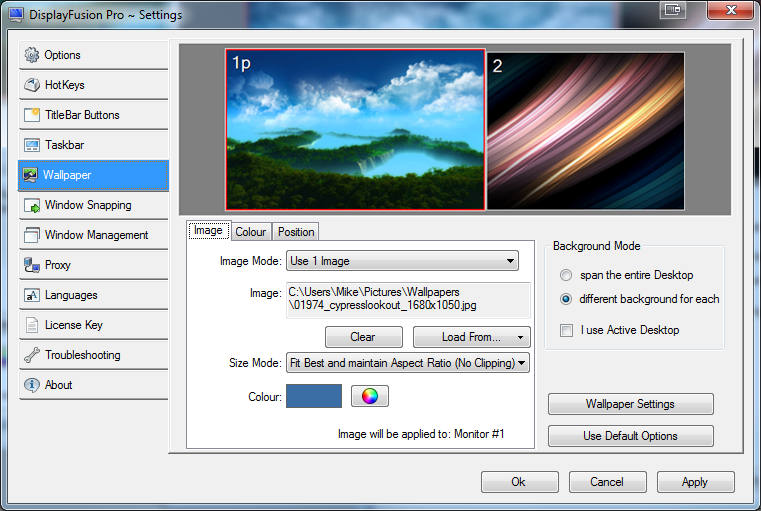Click the Window Management icon

point(32,235)
